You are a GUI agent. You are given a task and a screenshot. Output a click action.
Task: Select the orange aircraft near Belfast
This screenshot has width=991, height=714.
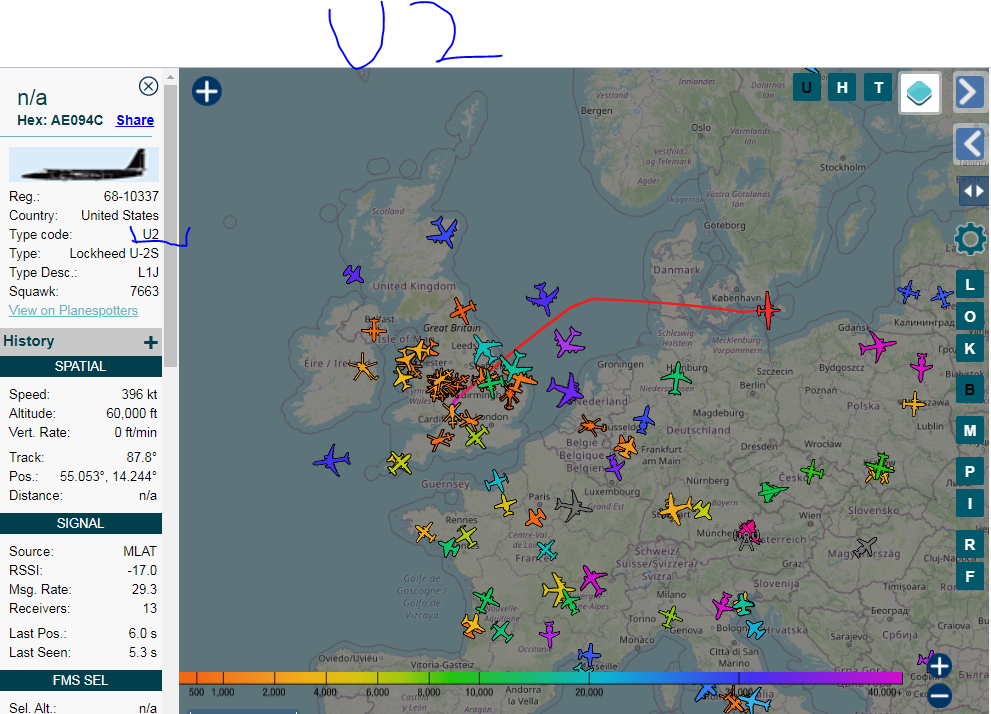374,330
